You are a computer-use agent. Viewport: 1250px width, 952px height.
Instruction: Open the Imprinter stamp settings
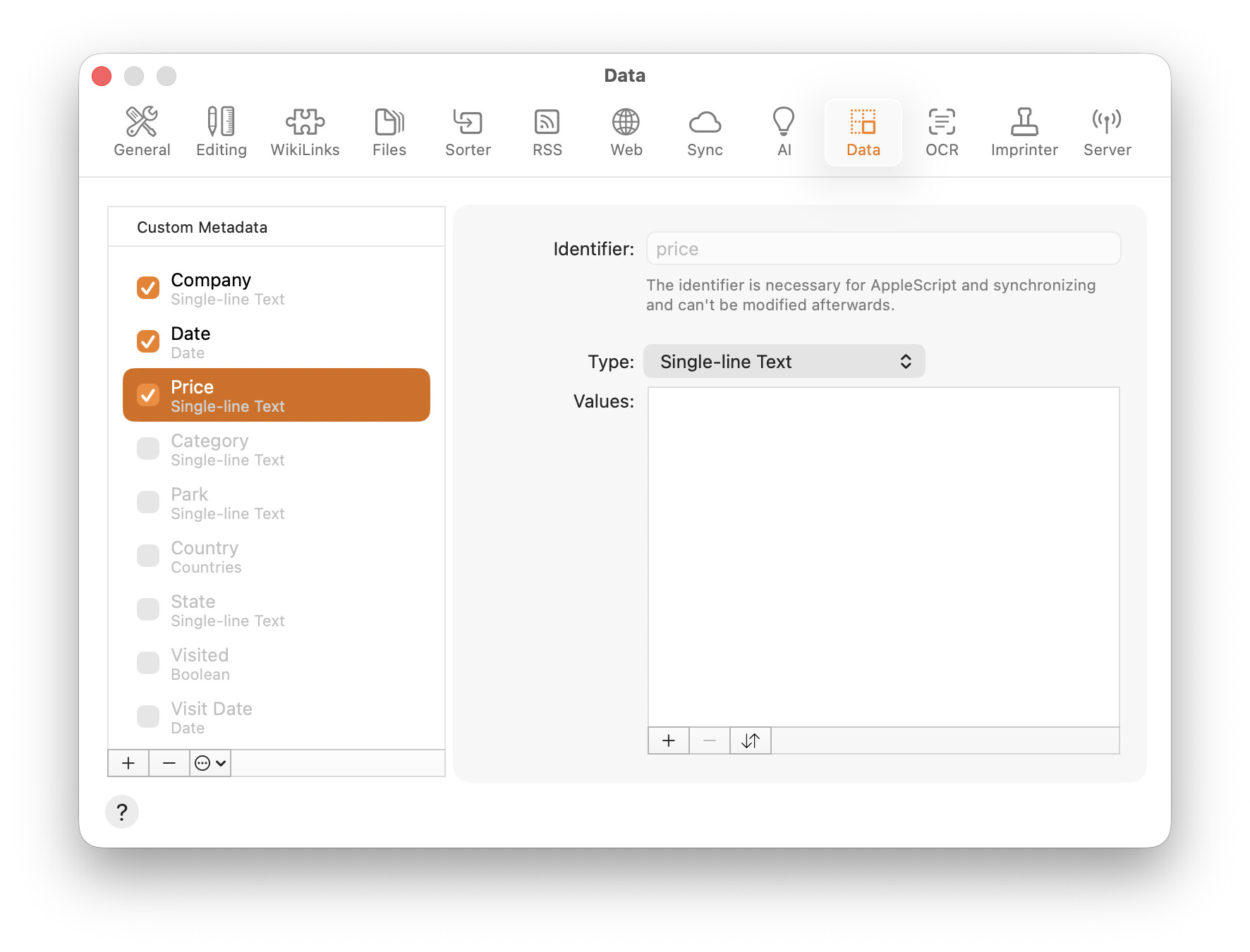pyautogui.click(x=1024, y=132)
